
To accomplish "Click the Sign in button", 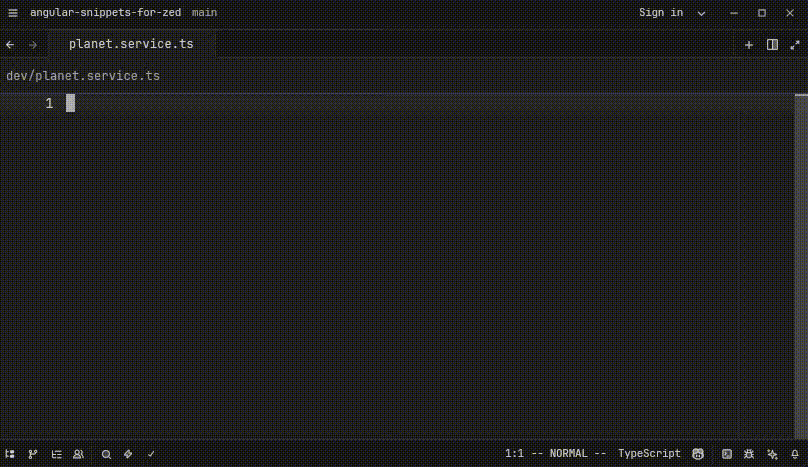I will 661,12.
